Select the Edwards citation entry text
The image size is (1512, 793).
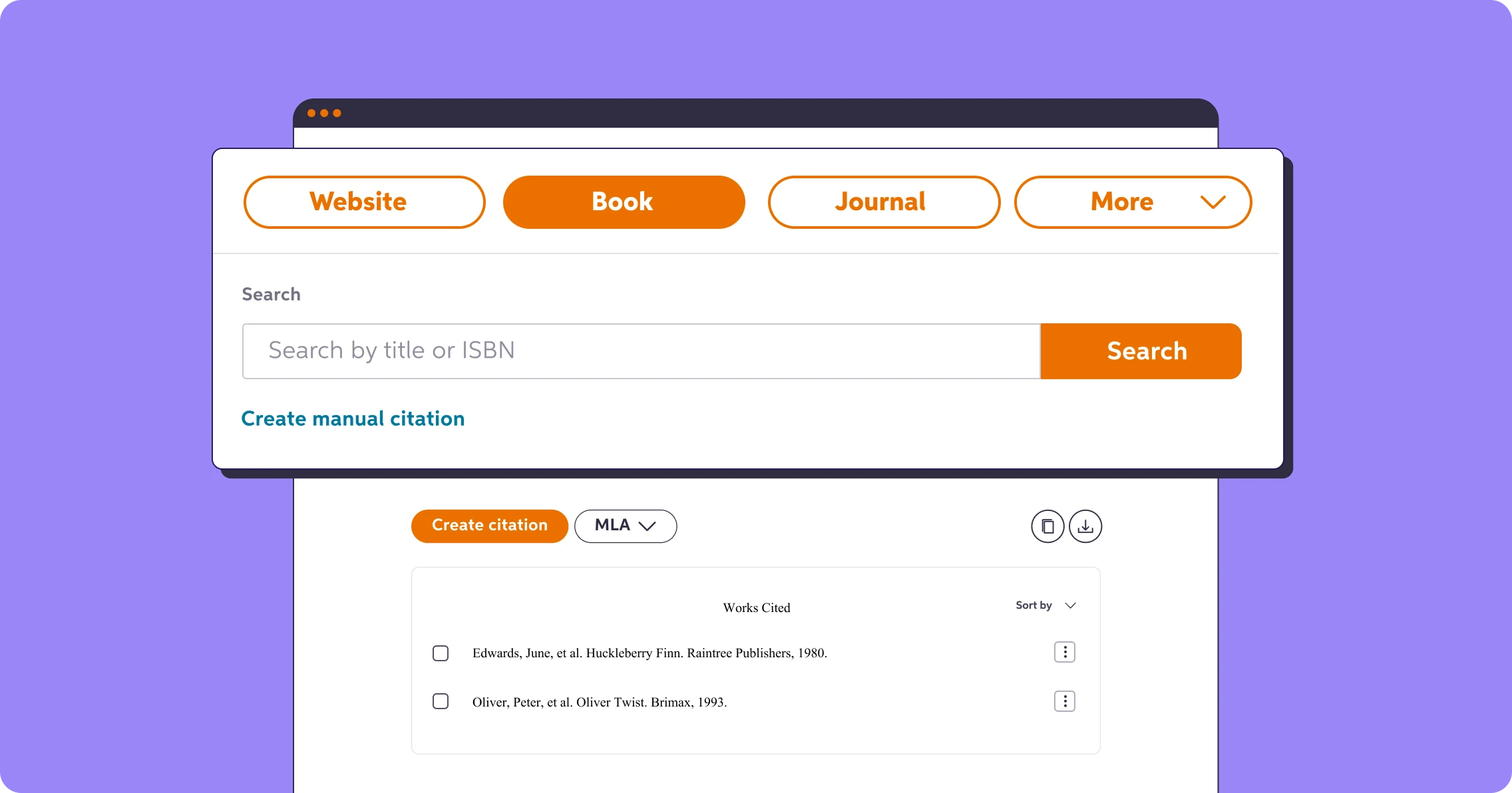point(650,653)
